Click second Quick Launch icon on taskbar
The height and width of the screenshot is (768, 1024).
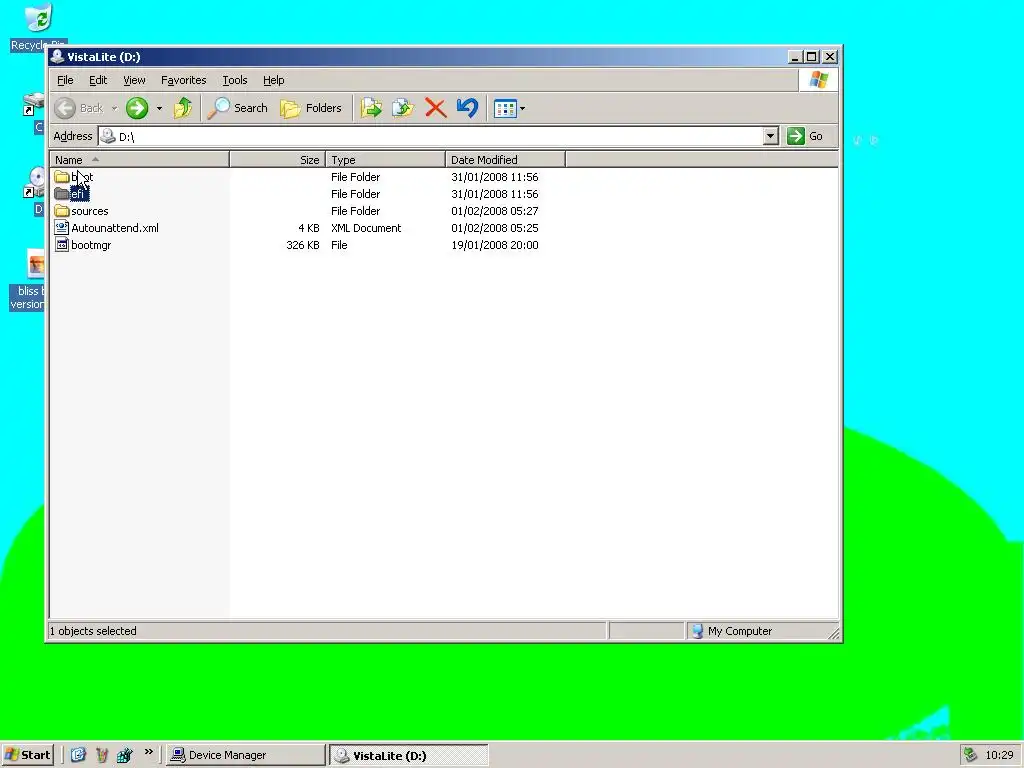[x=102, y=755]
